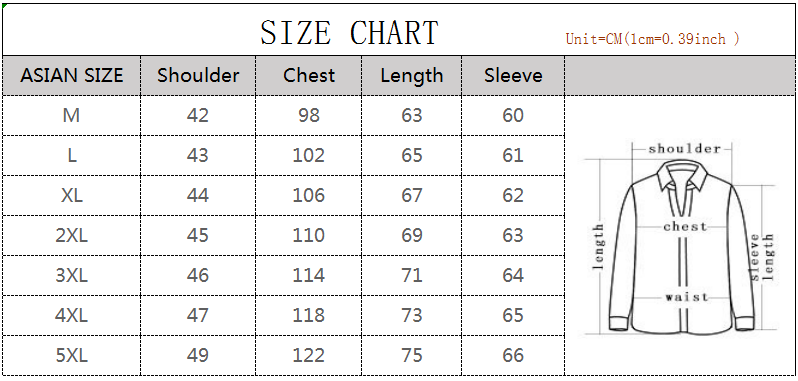This screenshot has height=381, width=798.
Task: Click the chest value 118 for 4XL
Action: tap(308, 315)
